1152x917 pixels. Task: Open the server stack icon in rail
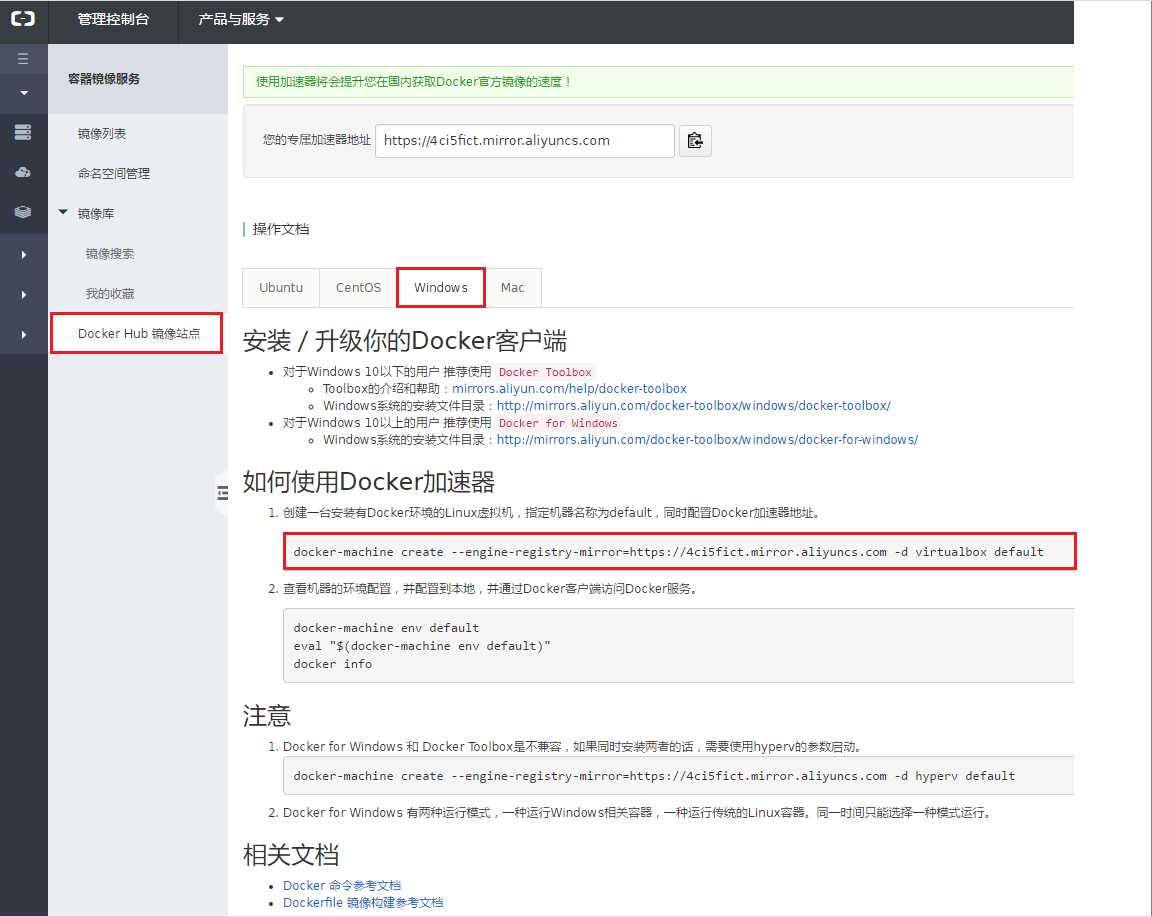click(x=23, y=132)
